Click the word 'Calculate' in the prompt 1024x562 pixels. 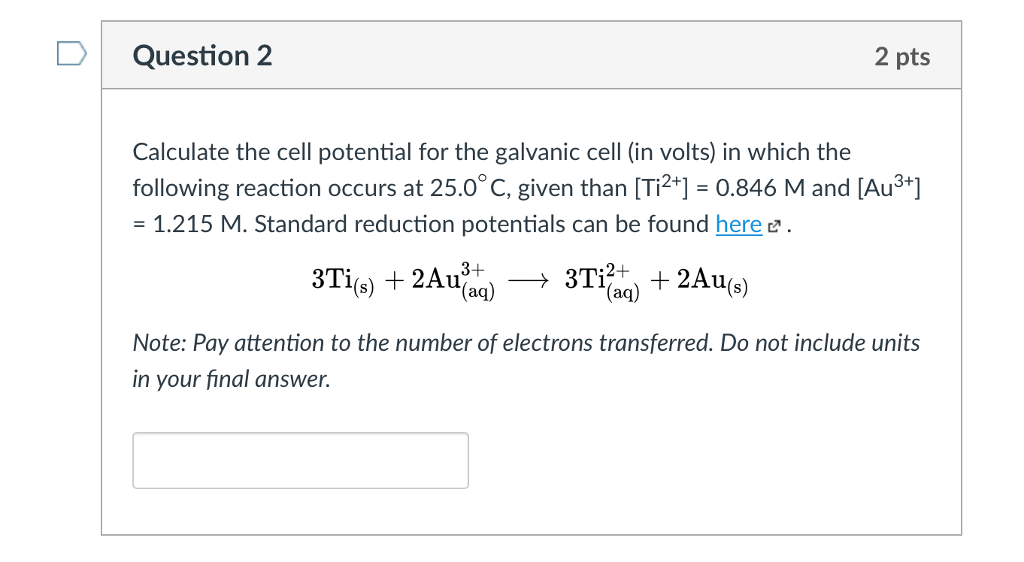coord(182,152)
